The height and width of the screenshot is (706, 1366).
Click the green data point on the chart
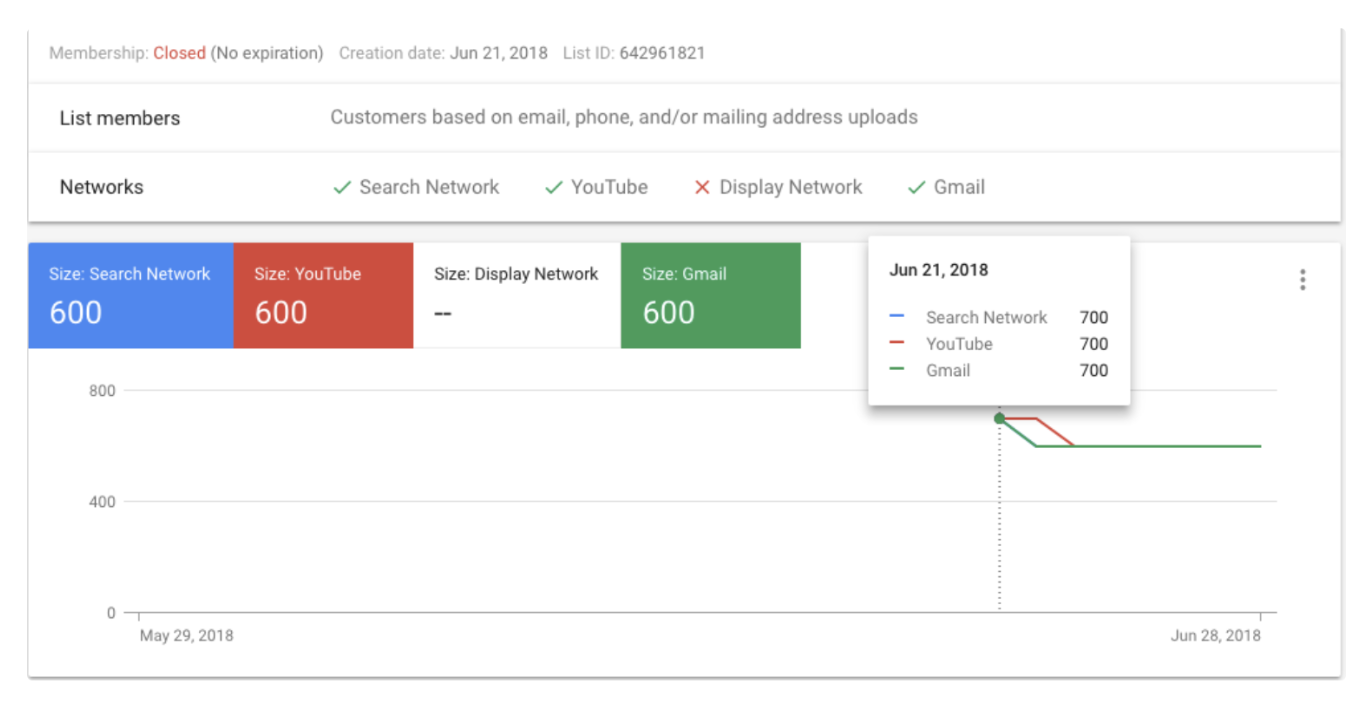[x=999, y=418]
